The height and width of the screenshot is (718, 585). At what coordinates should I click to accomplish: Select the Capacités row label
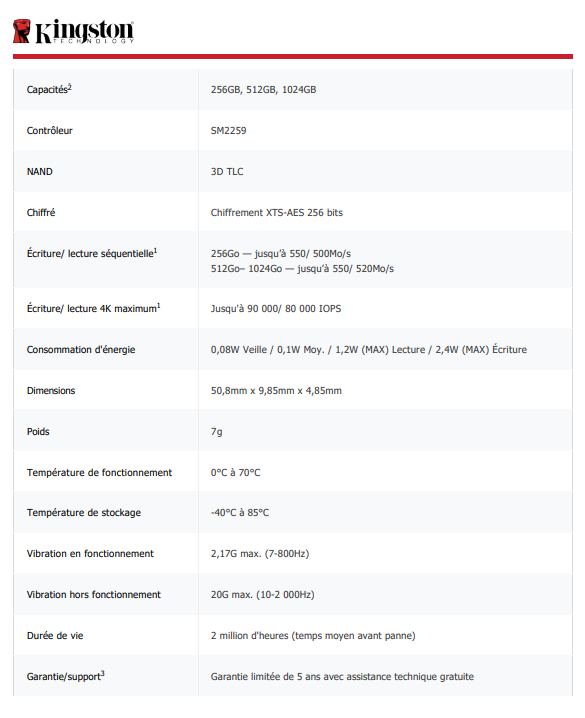pos(49,89)
